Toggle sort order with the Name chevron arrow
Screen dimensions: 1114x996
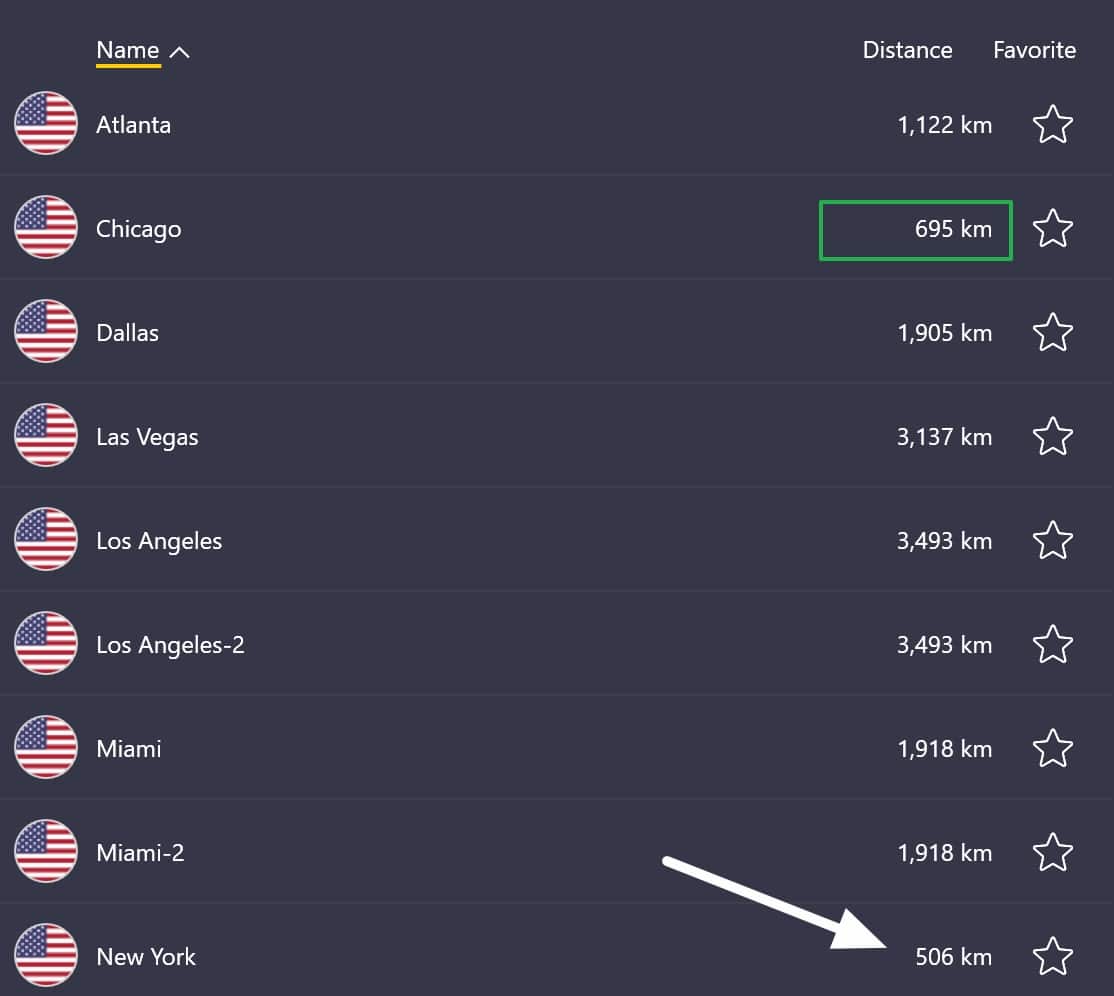180,52
